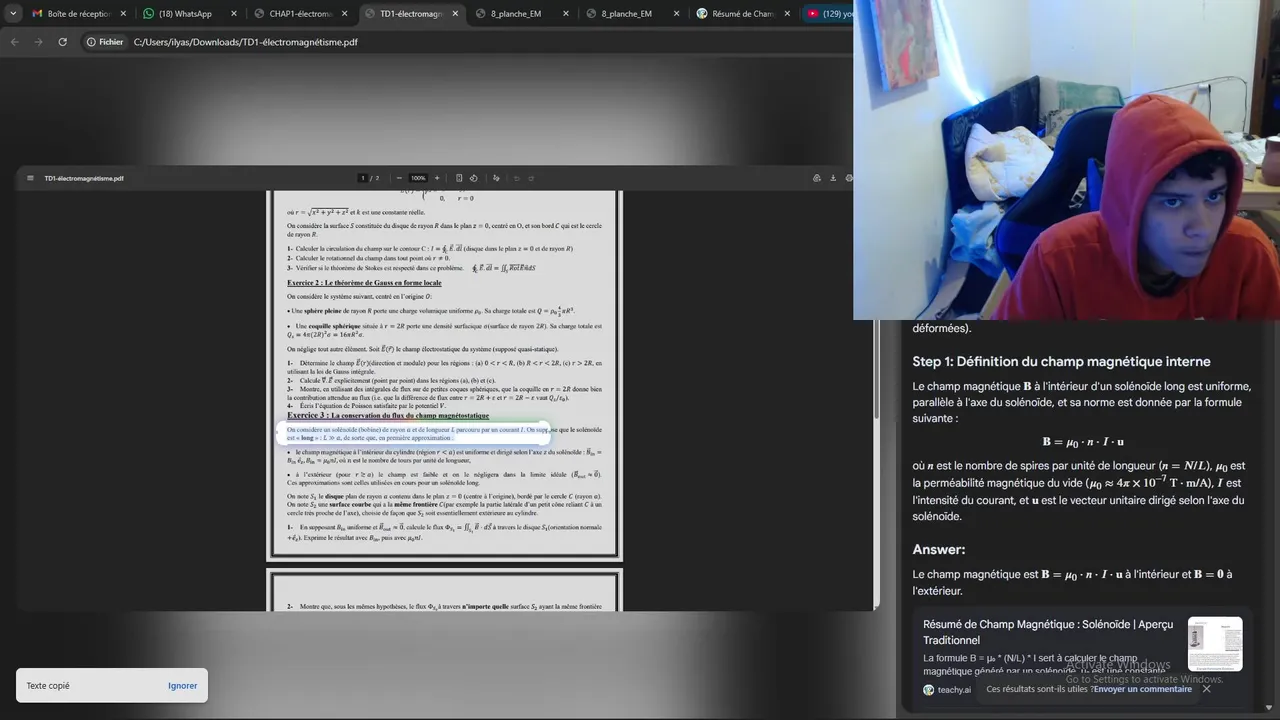
Task: Download the PDF file
Action: click(833, 178)
